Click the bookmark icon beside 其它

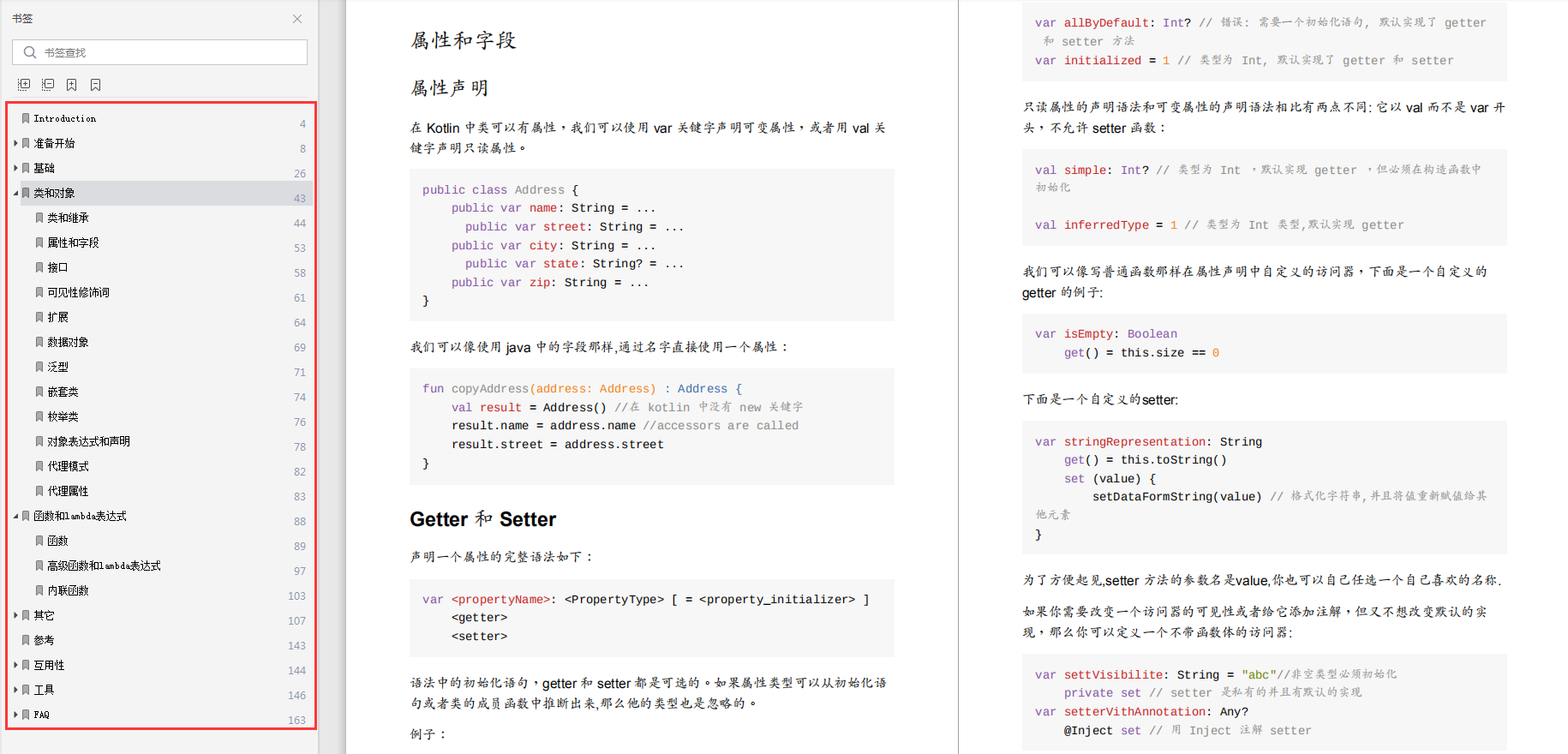click(26, 615)
